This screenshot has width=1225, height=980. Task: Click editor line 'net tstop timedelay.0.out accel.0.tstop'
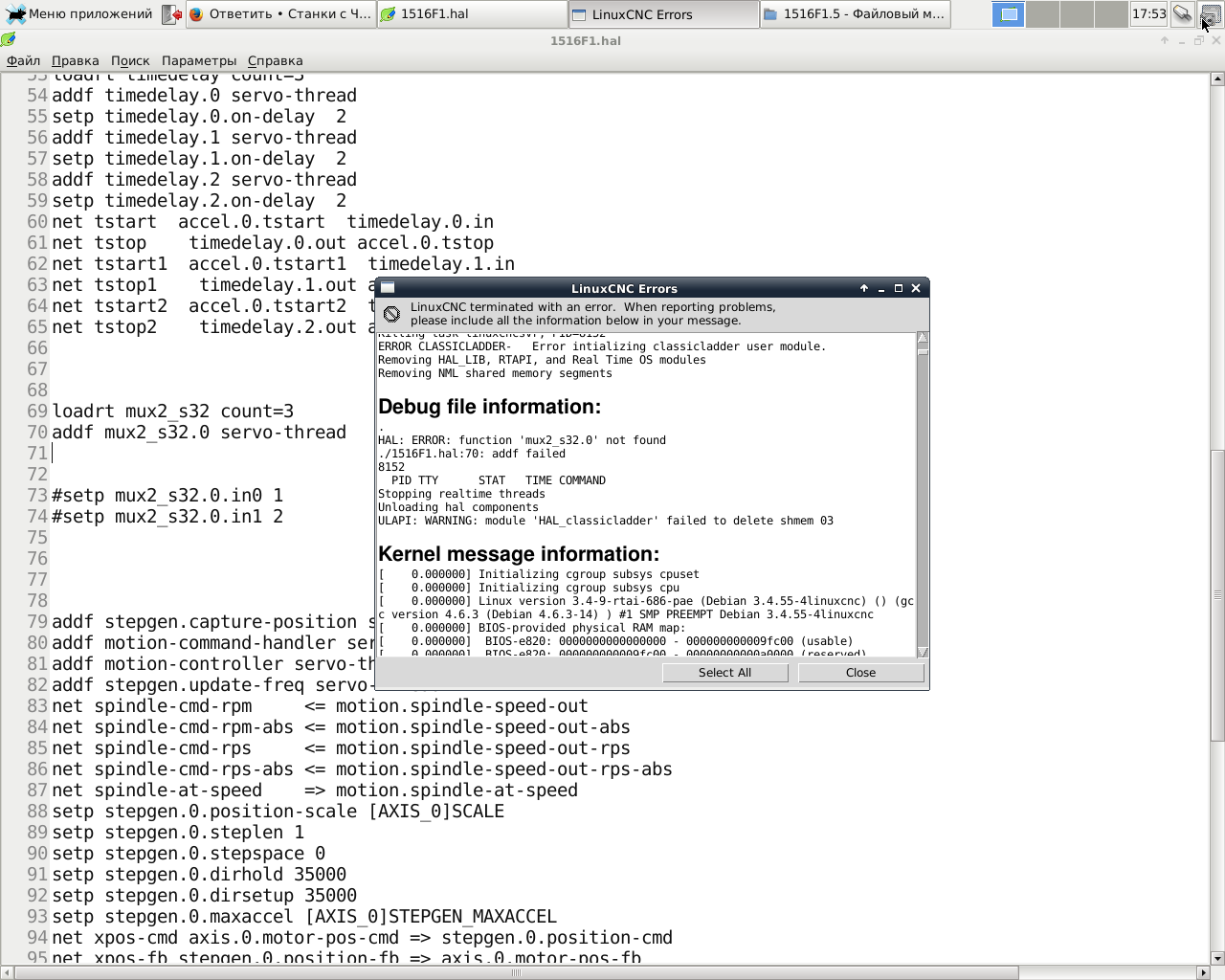click(x=273, y=243)
